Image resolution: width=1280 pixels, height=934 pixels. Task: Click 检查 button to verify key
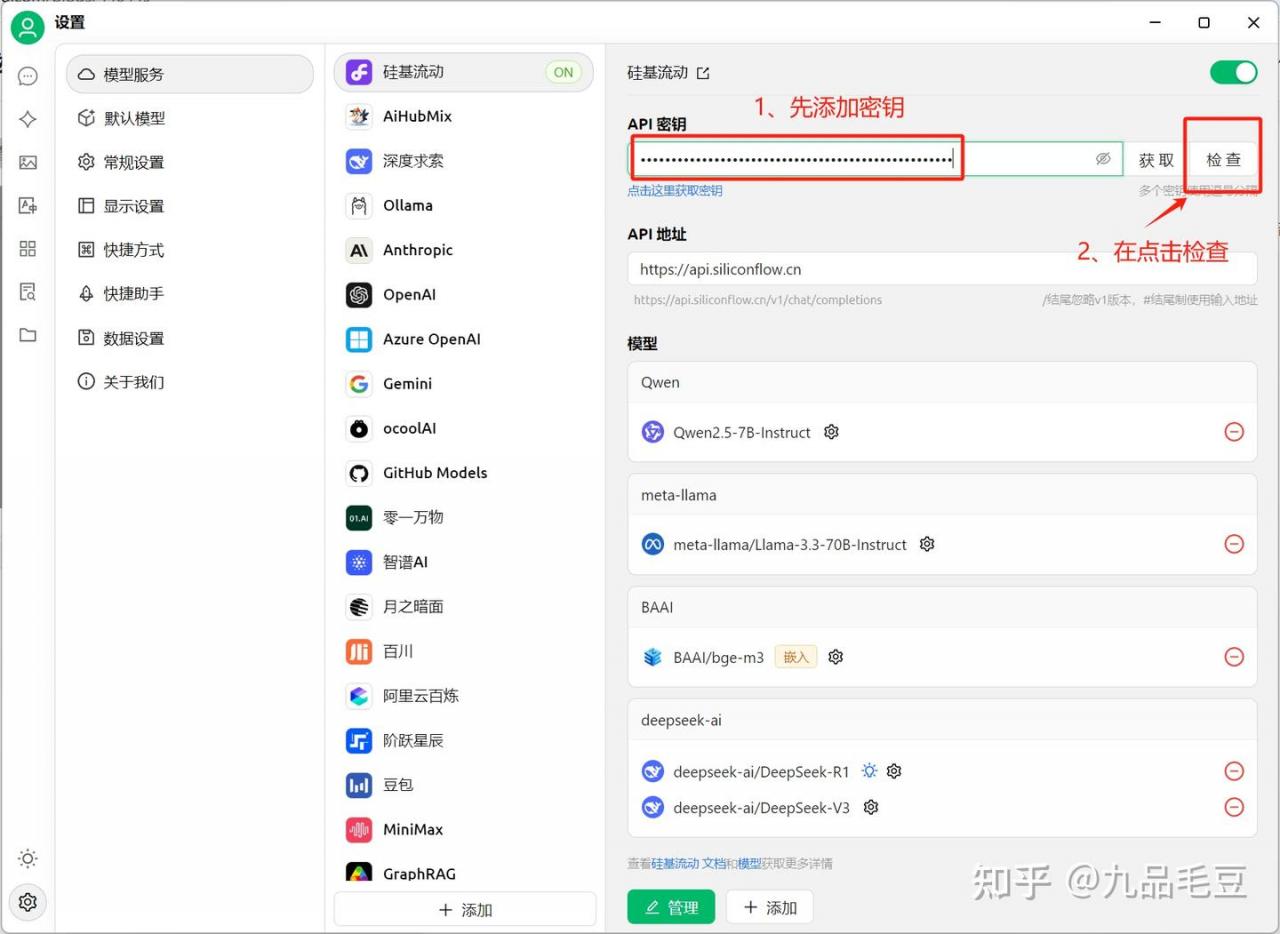[x=1223, y=160]
